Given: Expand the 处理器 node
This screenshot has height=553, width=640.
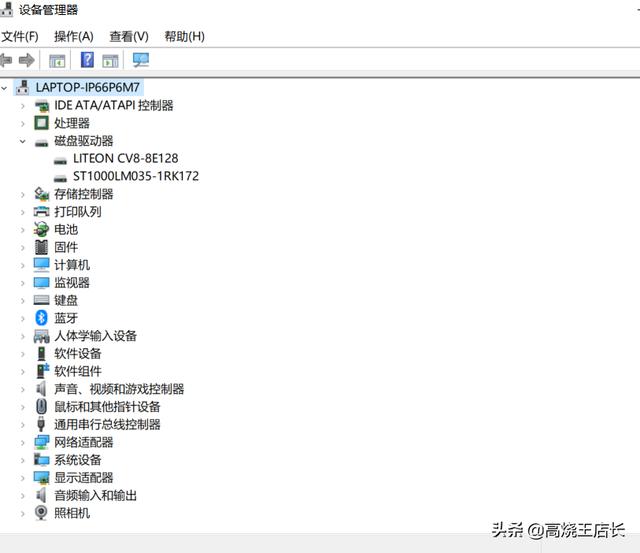Looking at the screenshot, I should (23, 123).
